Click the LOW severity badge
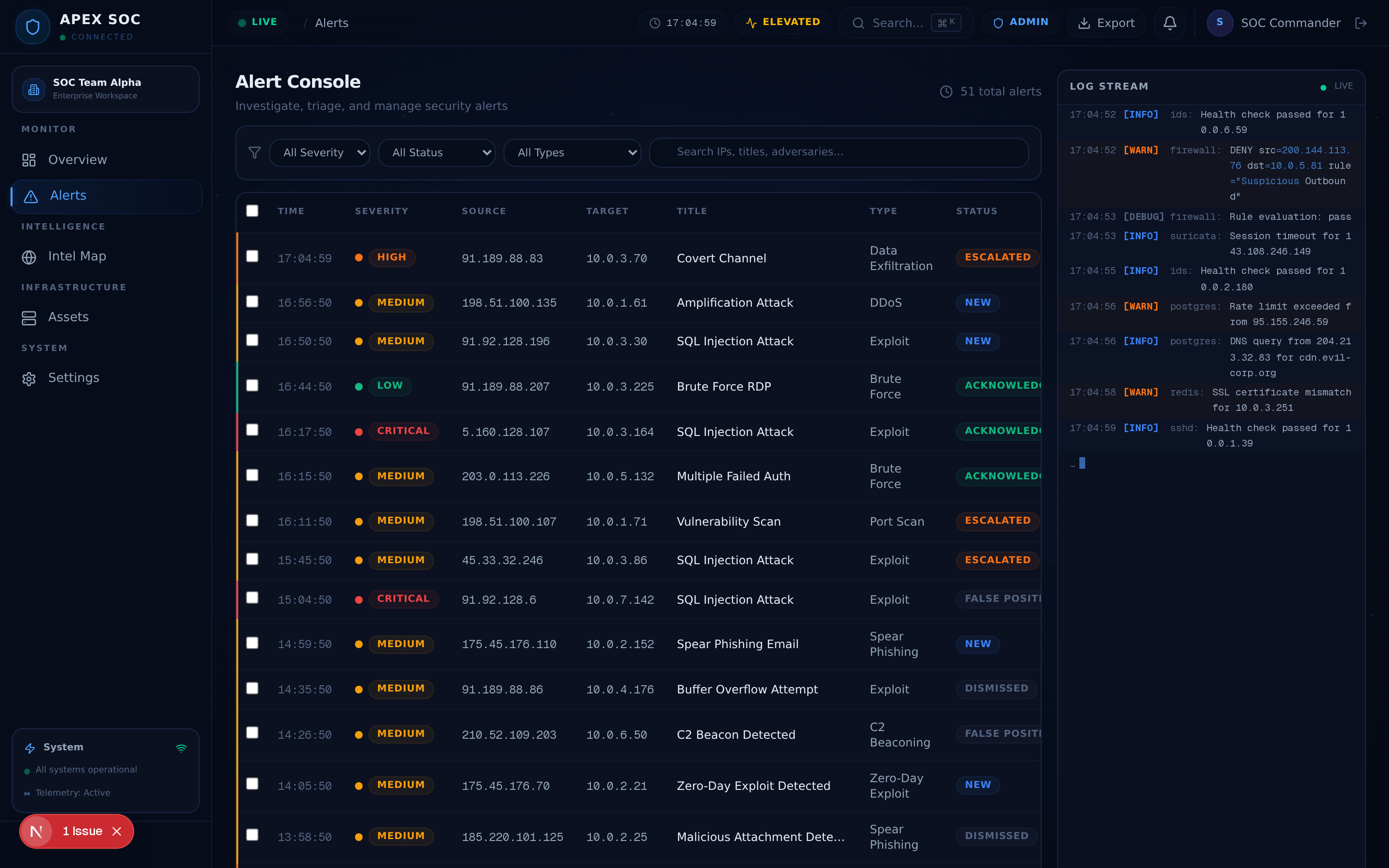The image size is (1389, 868). click(x=390, y=386)
